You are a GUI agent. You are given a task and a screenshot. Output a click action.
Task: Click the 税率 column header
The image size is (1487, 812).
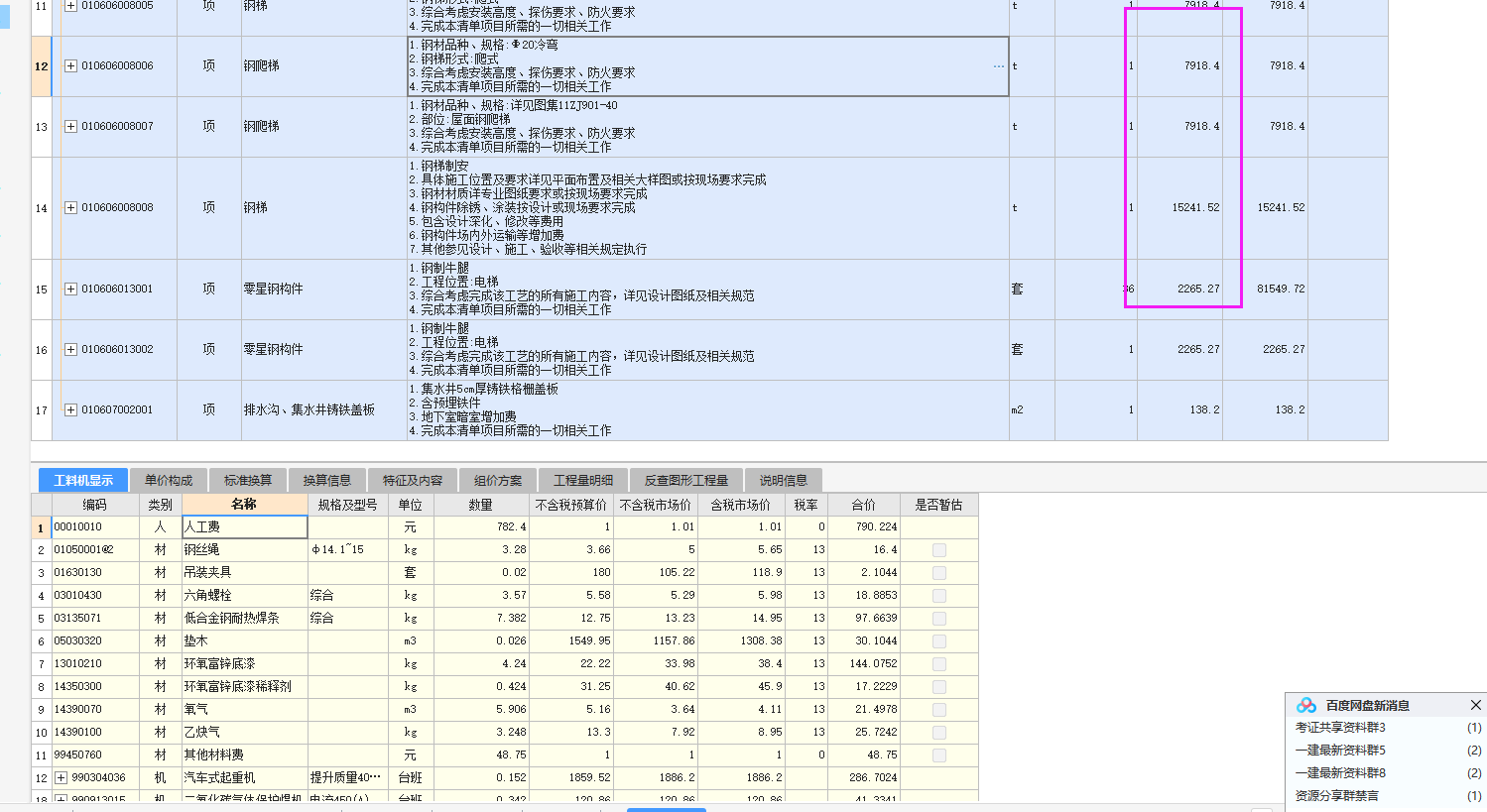pos(805,505)
